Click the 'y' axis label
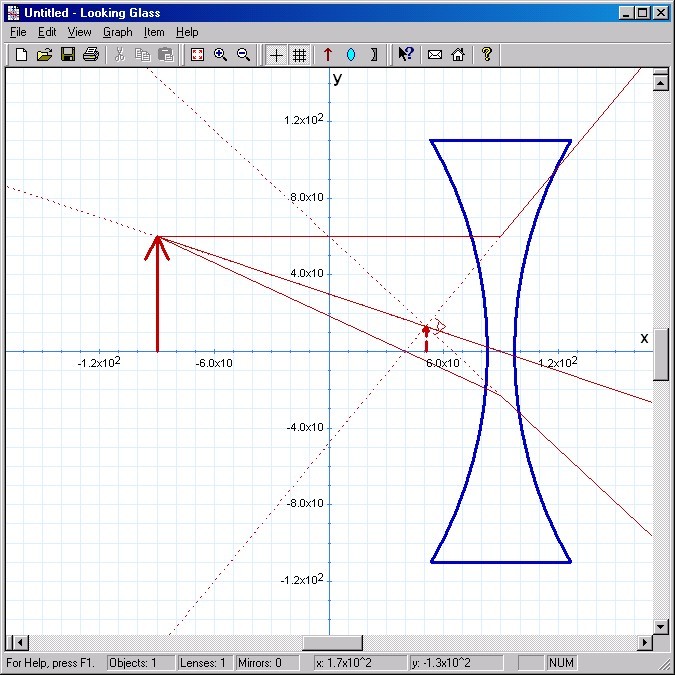This screenshot has height=675, width=675. coord(338,78)
